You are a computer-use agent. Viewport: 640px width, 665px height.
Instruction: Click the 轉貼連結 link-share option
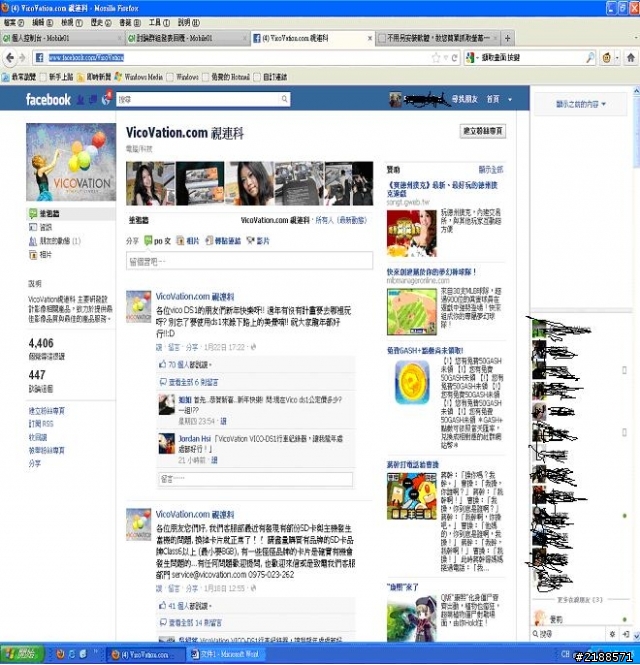[x=223, y=241]
